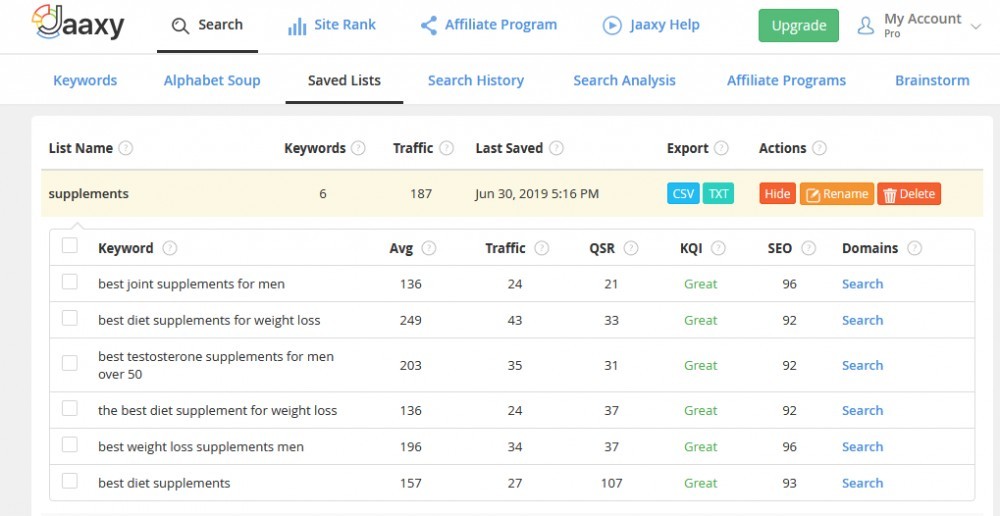Click help icon next to List Name

126,148
